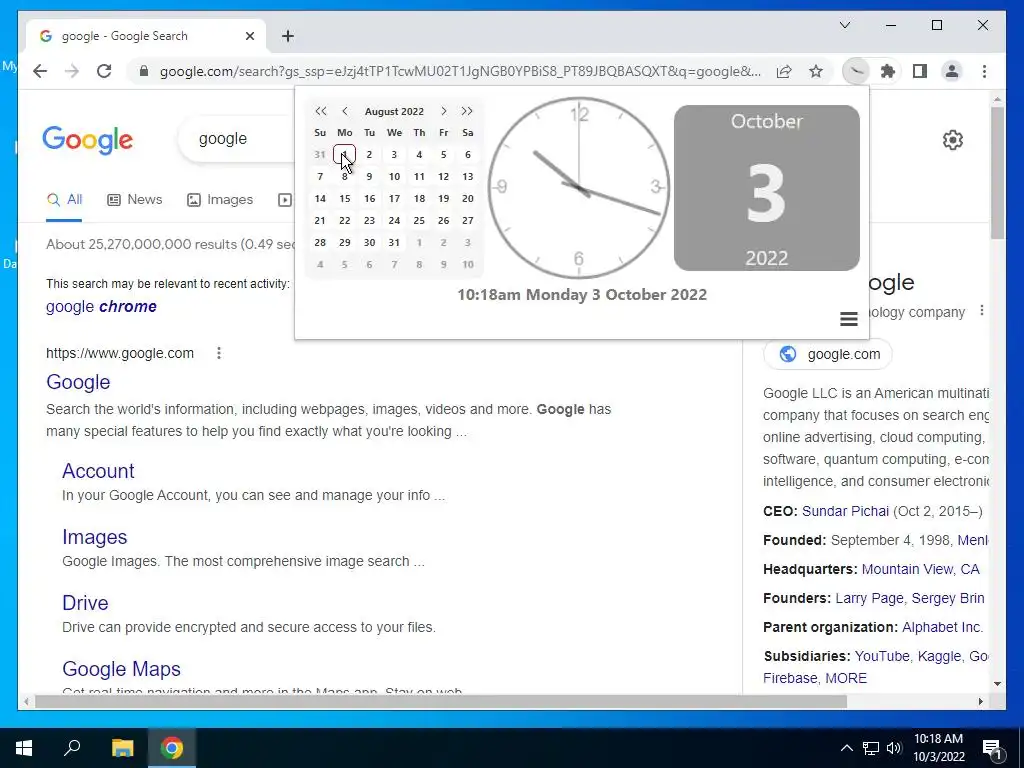Open the Account sitelink
Screen dimensions: 1024x768
pos(98,471)
